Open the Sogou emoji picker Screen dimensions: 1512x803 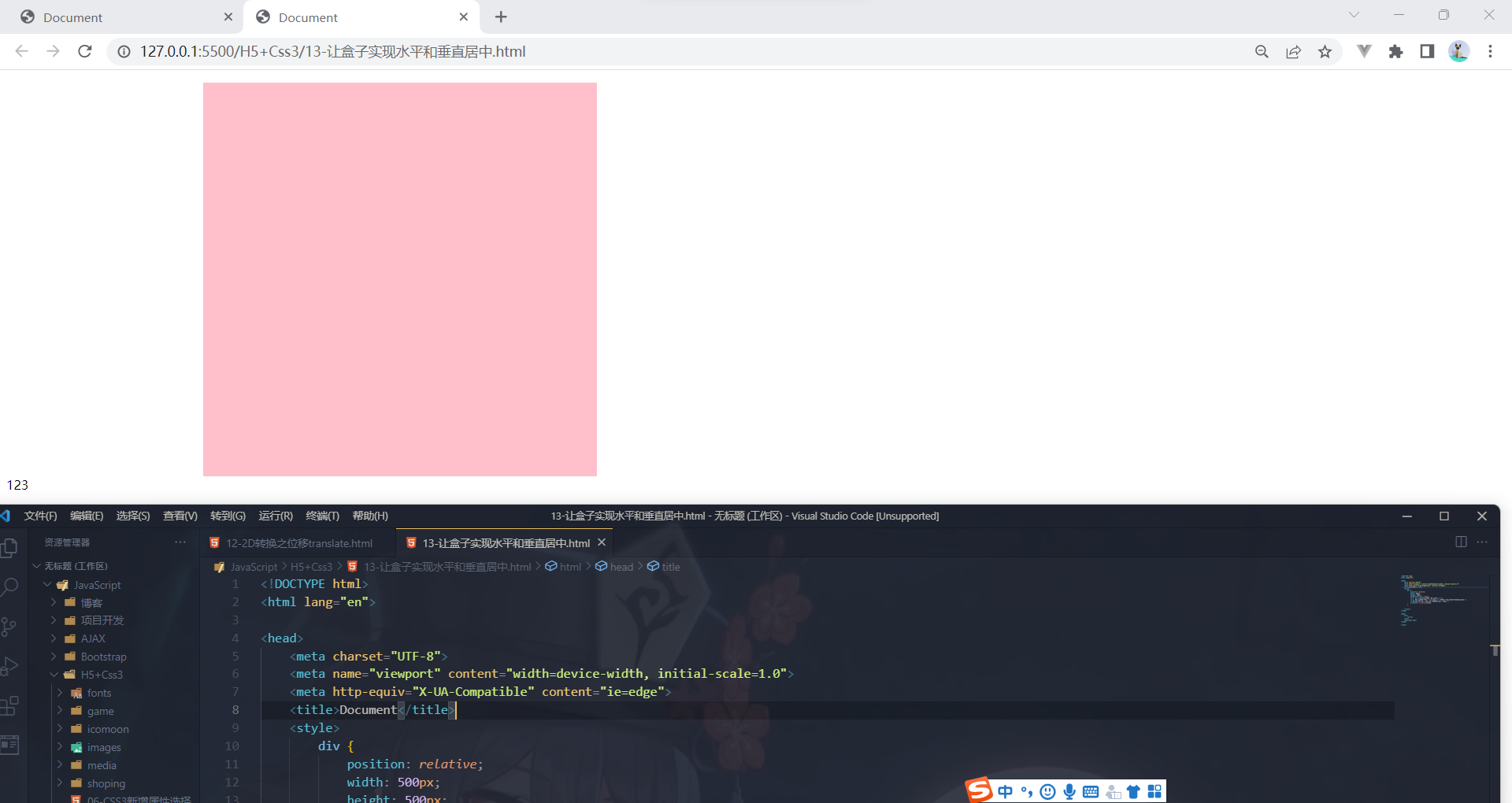pyautogui.click(x=1047, y=792)
